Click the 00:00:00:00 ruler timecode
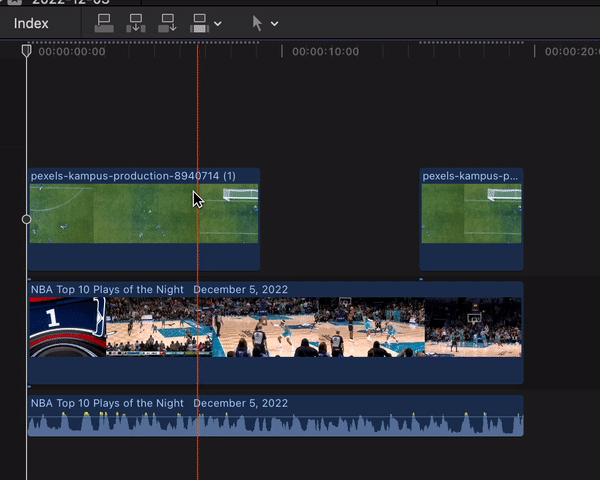 click(x=72, y=52)
